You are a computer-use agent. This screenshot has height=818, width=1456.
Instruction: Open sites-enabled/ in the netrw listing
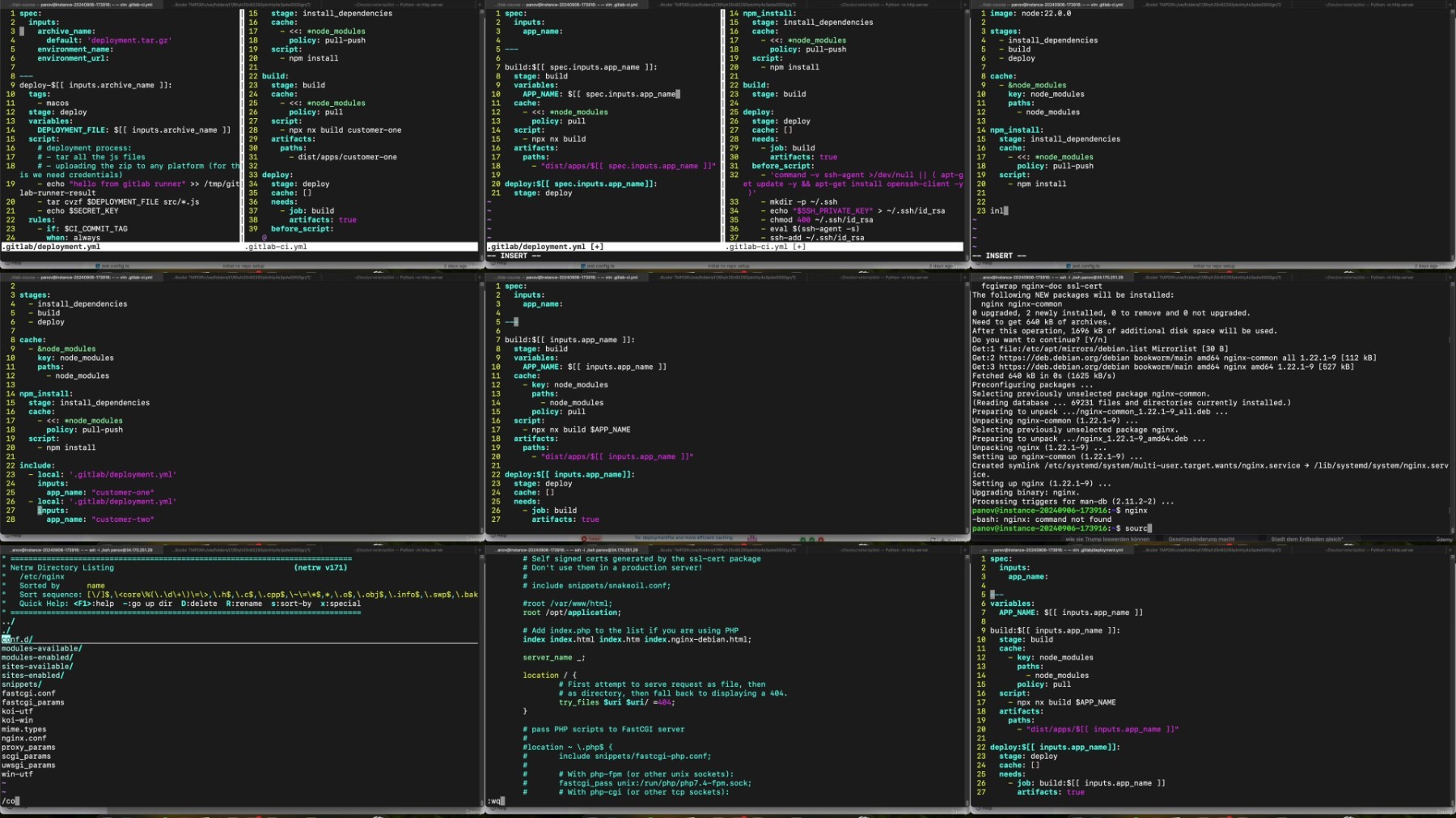click(x=32, y=675)
